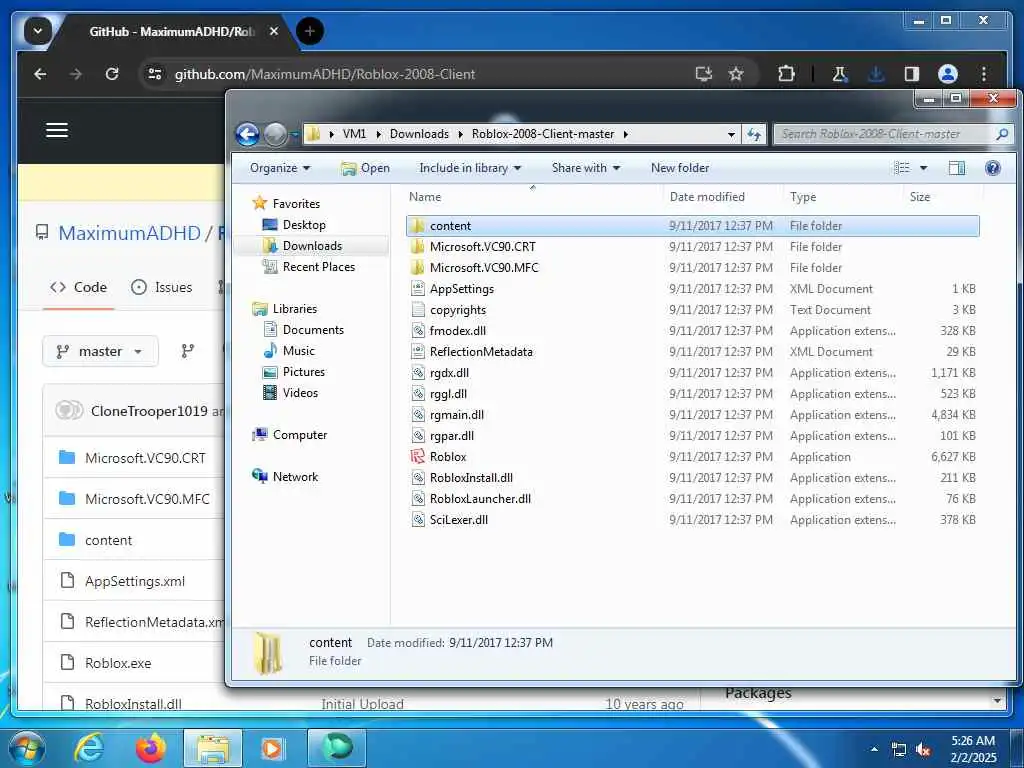Bookmark this page star in Chrome
The image size is (1024, 768).
[x=736, y=74]
